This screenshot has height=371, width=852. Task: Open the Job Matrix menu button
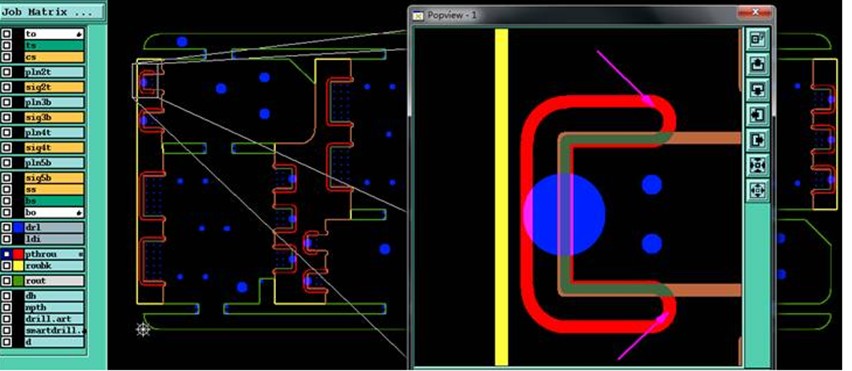click(52, 11)
